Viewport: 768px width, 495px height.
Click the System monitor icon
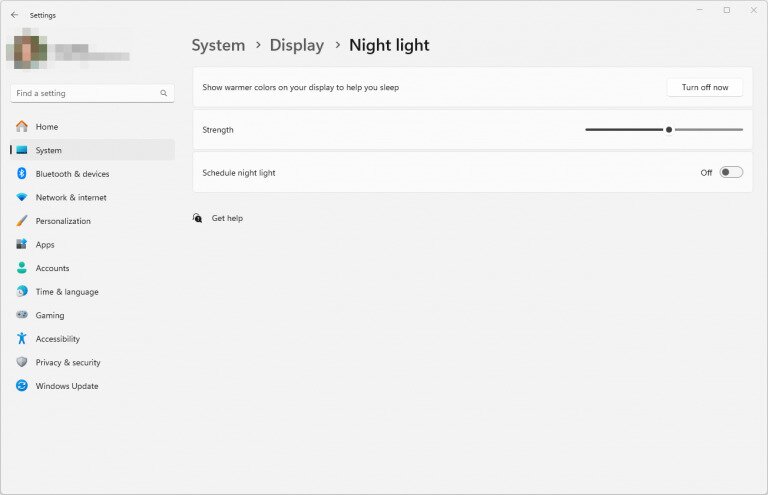pyautogui.click(x=22, y=150)
